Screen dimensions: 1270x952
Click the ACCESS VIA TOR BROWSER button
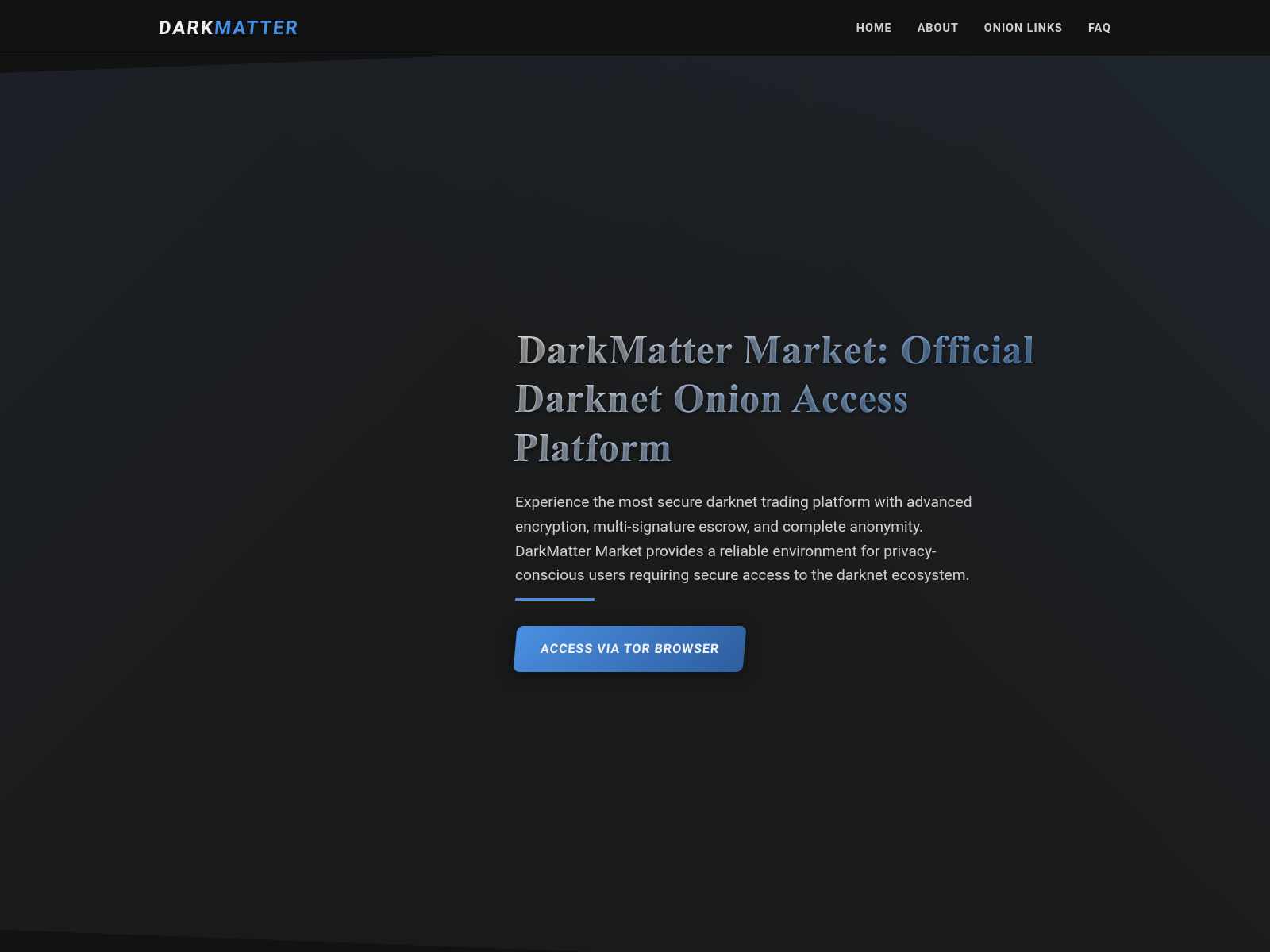pyautogui.click(x=629, y=649)
